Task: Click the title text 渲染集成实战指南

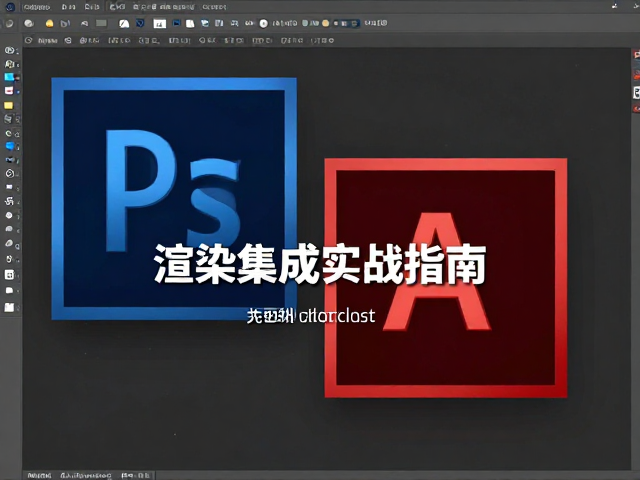Action: 320,264
